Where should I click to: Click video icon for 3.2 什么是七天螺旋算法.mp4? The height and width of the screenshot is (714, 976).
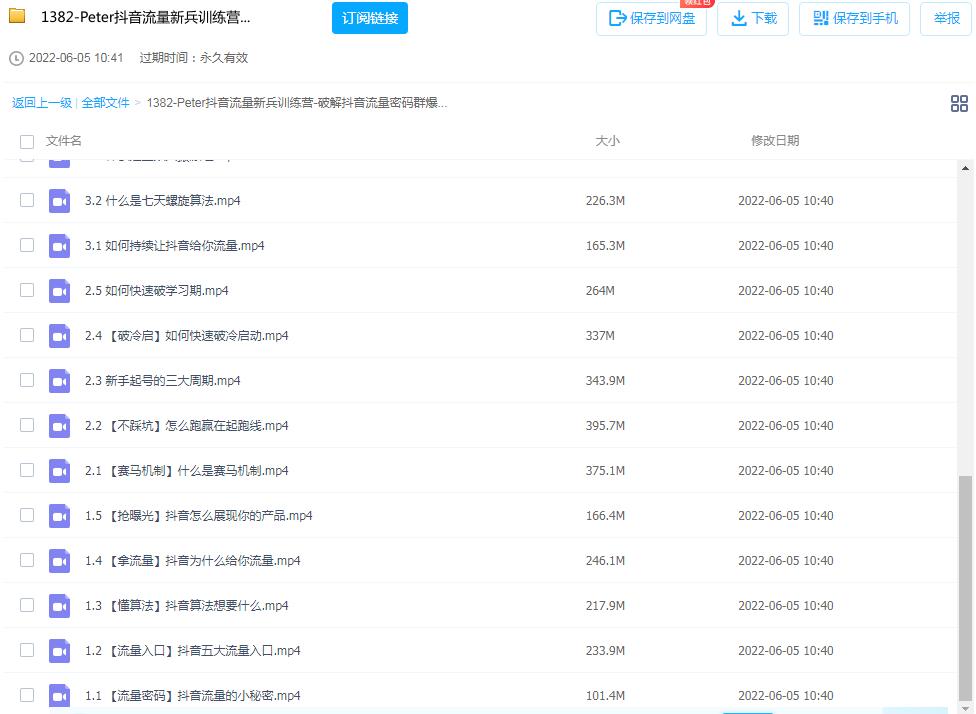tap(60, 201)
